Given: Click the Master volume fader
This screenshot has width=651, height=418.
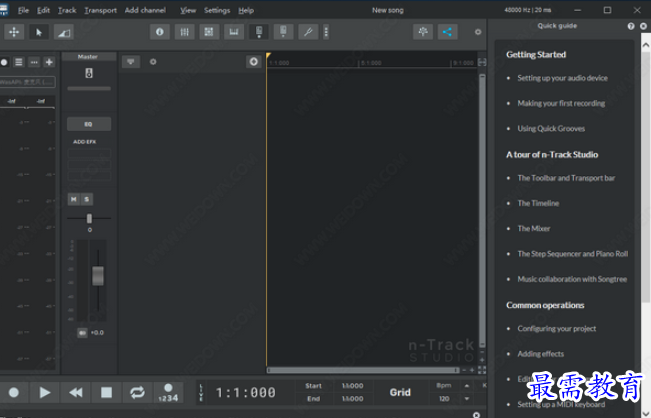Looking at the screenshot, I should 98,274.
